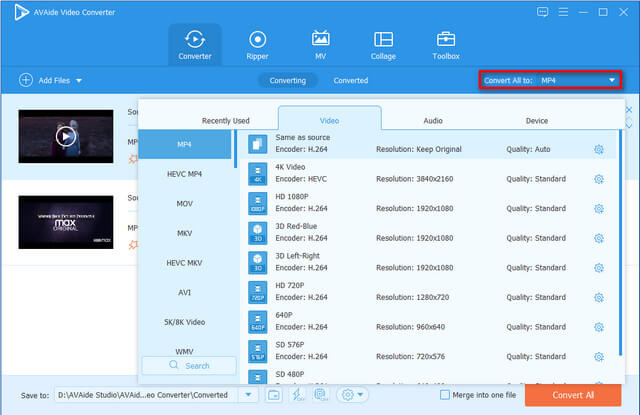
Task: Click the preset list vertical scrollbar
Action: click(x=620, y=242)
